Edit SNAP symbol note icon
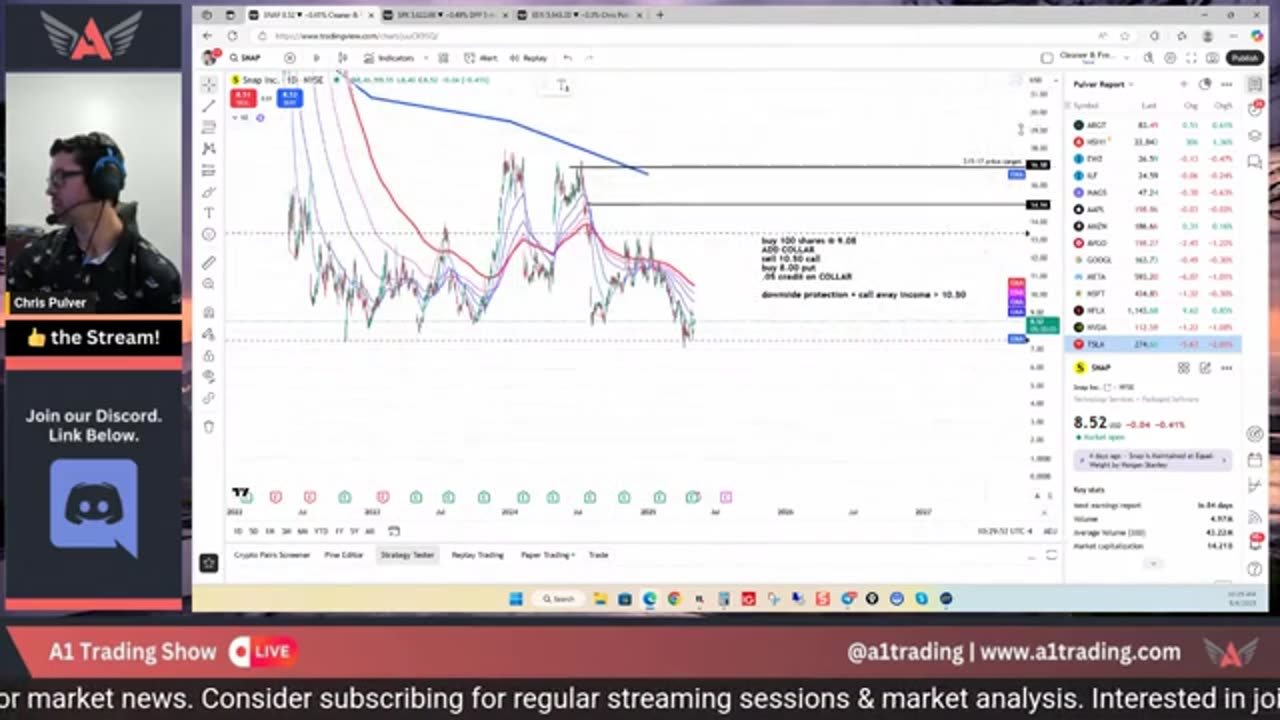The image size is (1280, 720). tap(1205, 368)
